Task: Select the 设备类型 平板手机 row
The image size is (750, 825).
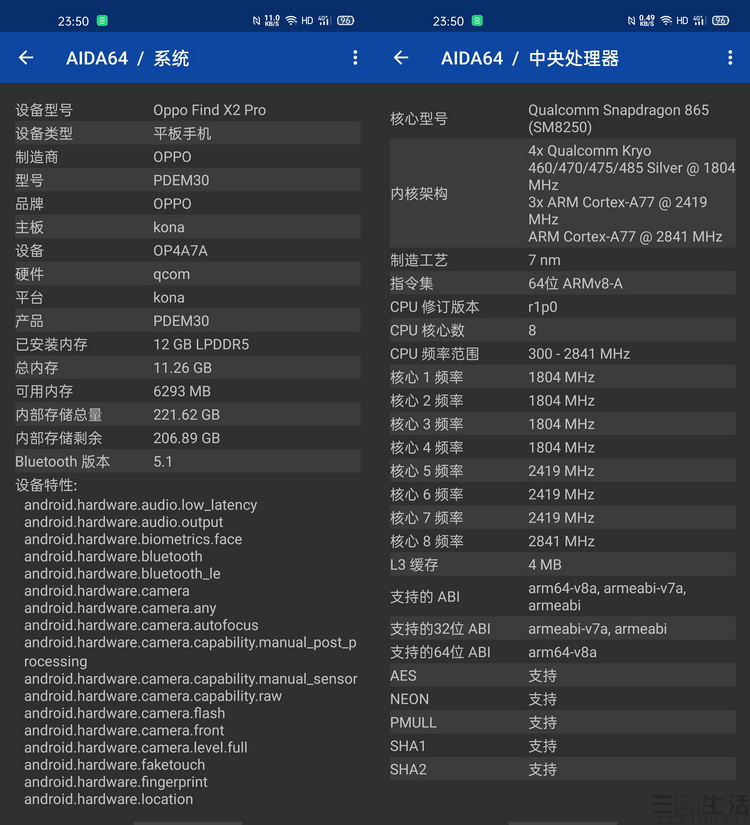Action: tap(187, 134)
